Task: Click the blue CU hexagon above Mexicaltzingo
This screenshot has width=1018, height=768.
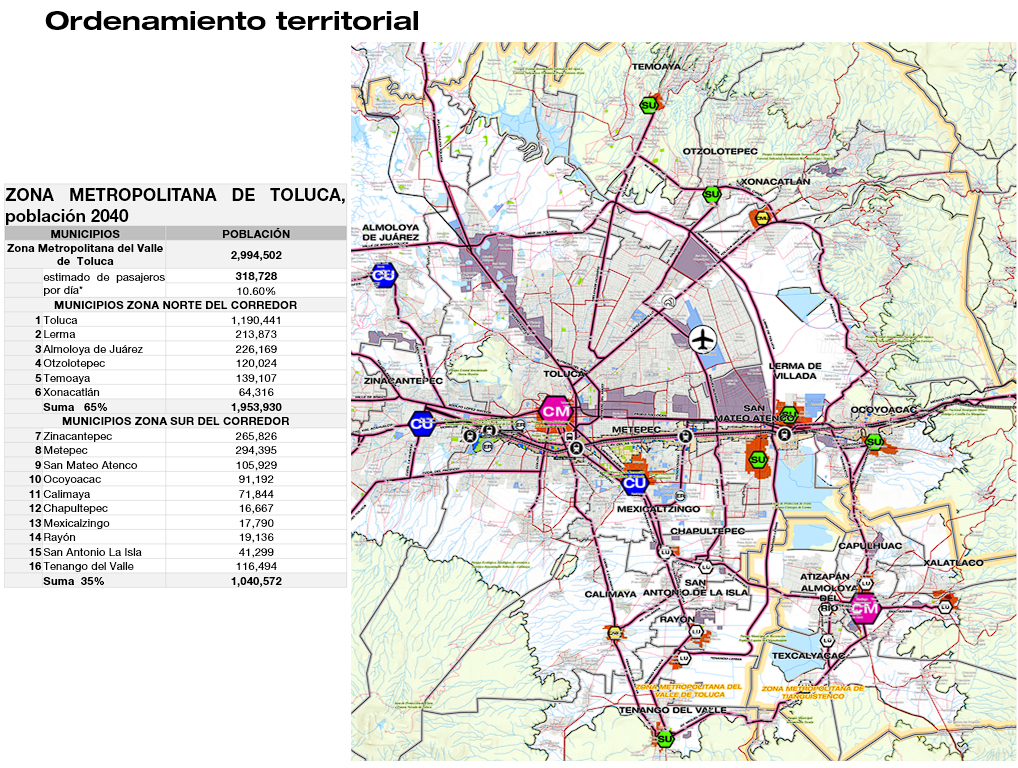Action: click(634, 482)
